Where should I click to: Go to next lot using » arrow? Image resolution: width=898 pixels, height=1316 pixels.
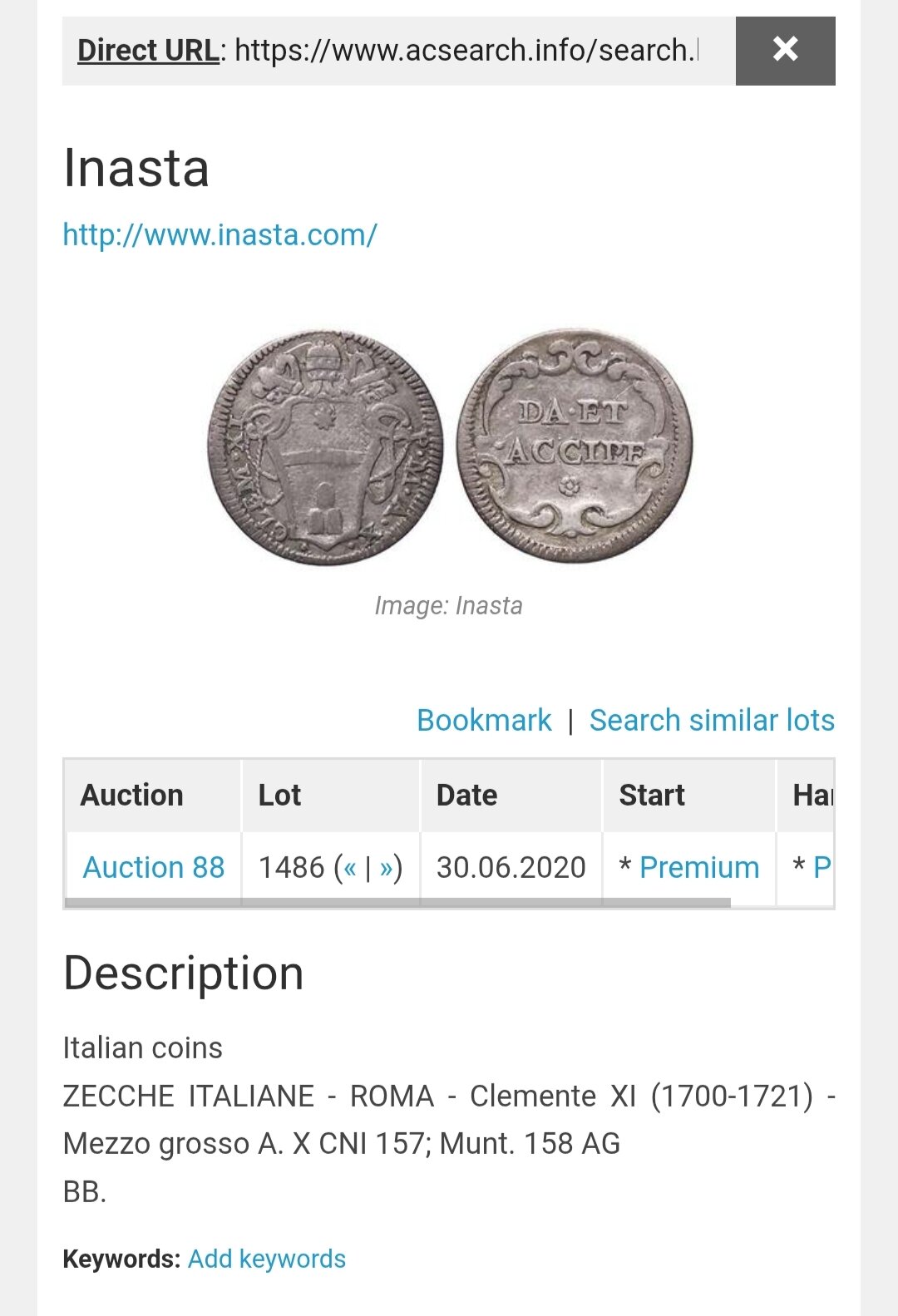tap(387, 868)
